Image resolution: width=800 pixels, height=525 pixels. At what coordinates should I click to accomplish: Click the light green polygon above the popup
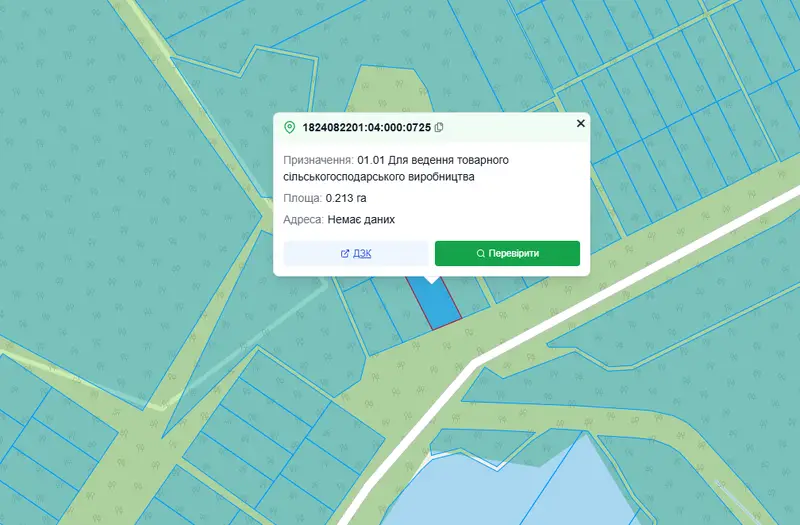click(388, 89)
